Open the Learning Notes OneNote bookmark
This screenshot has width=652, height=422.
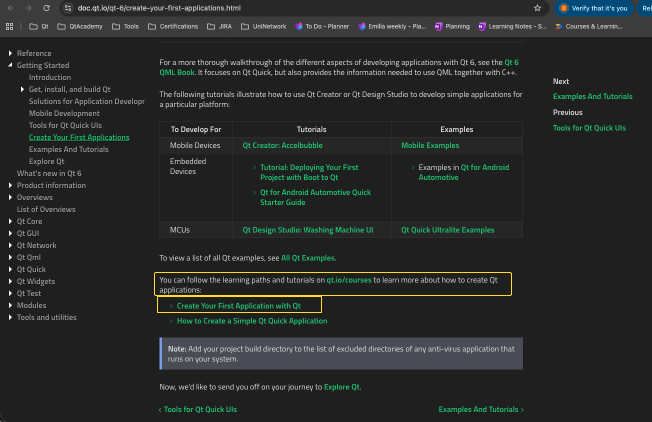click(x=513, y=26)
